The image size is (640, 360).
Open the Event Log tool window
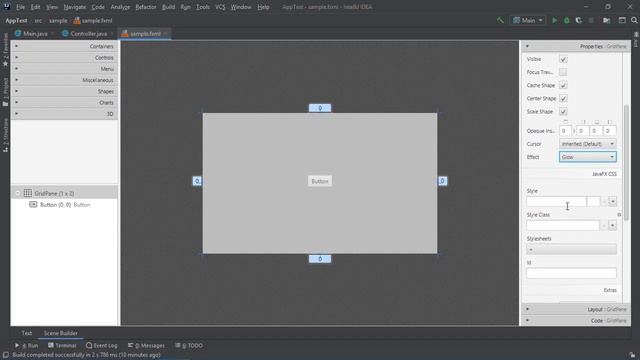click(x=102, y=345)
